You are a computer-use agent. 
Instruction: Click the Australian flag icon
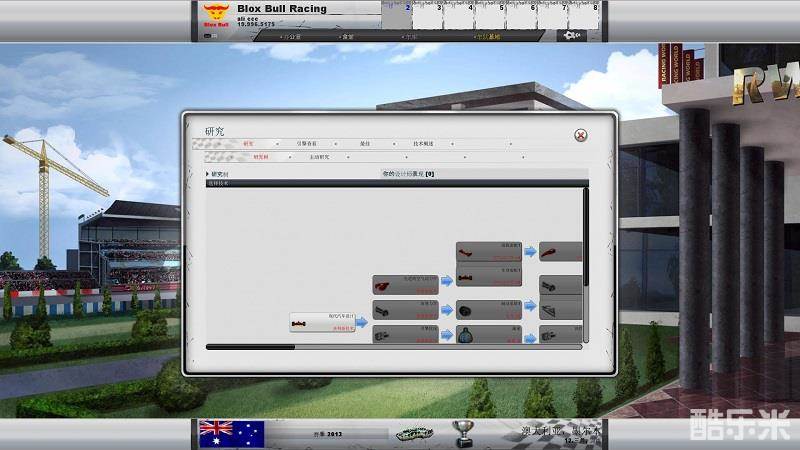tap(231, 433)
